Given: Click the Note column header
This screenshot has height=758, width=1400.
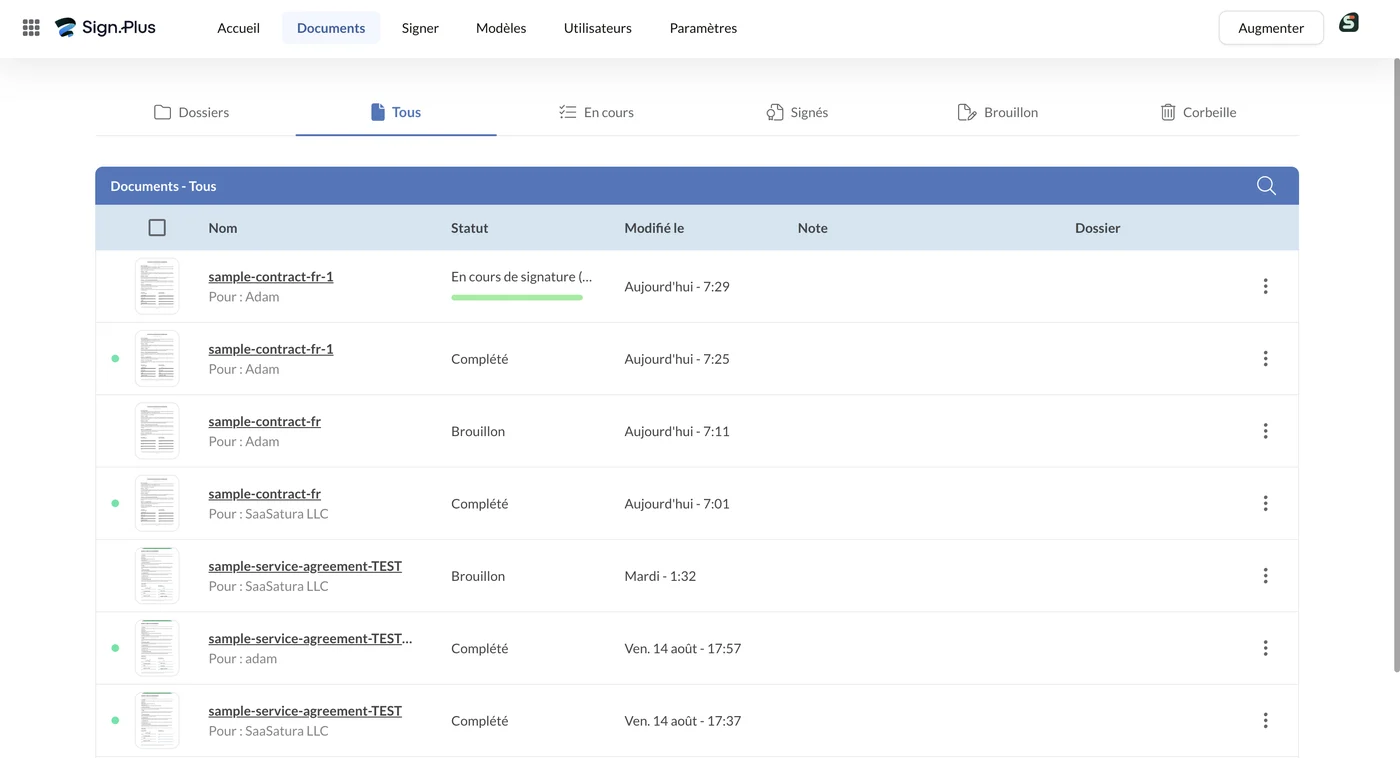Looking at the screenshot, I should pos(813,228).
